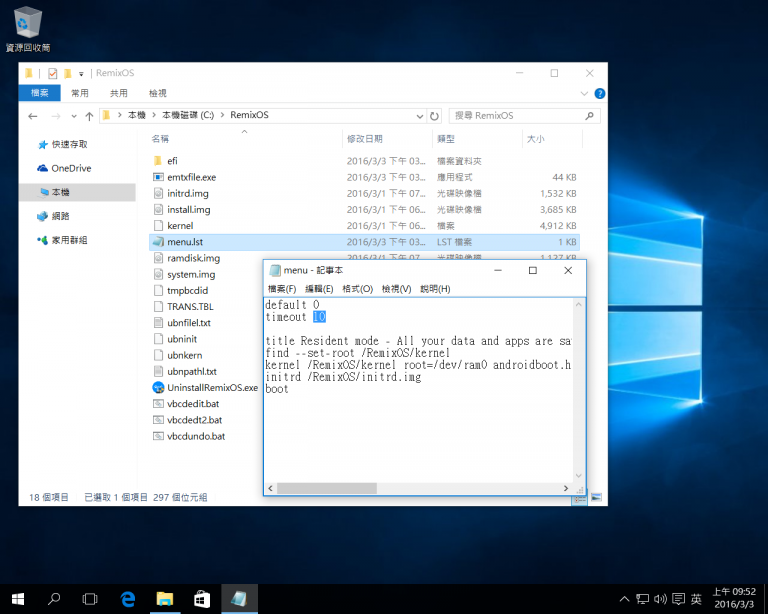Launch Microsoft Edge from the taskbar

point(128,599)
